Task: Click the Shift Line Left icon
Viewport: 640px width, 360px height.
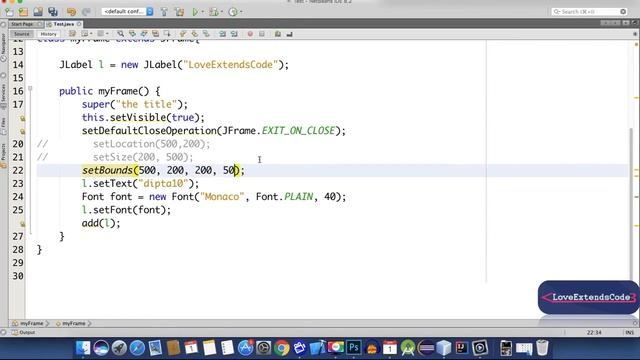Action: tap(222, 34)
